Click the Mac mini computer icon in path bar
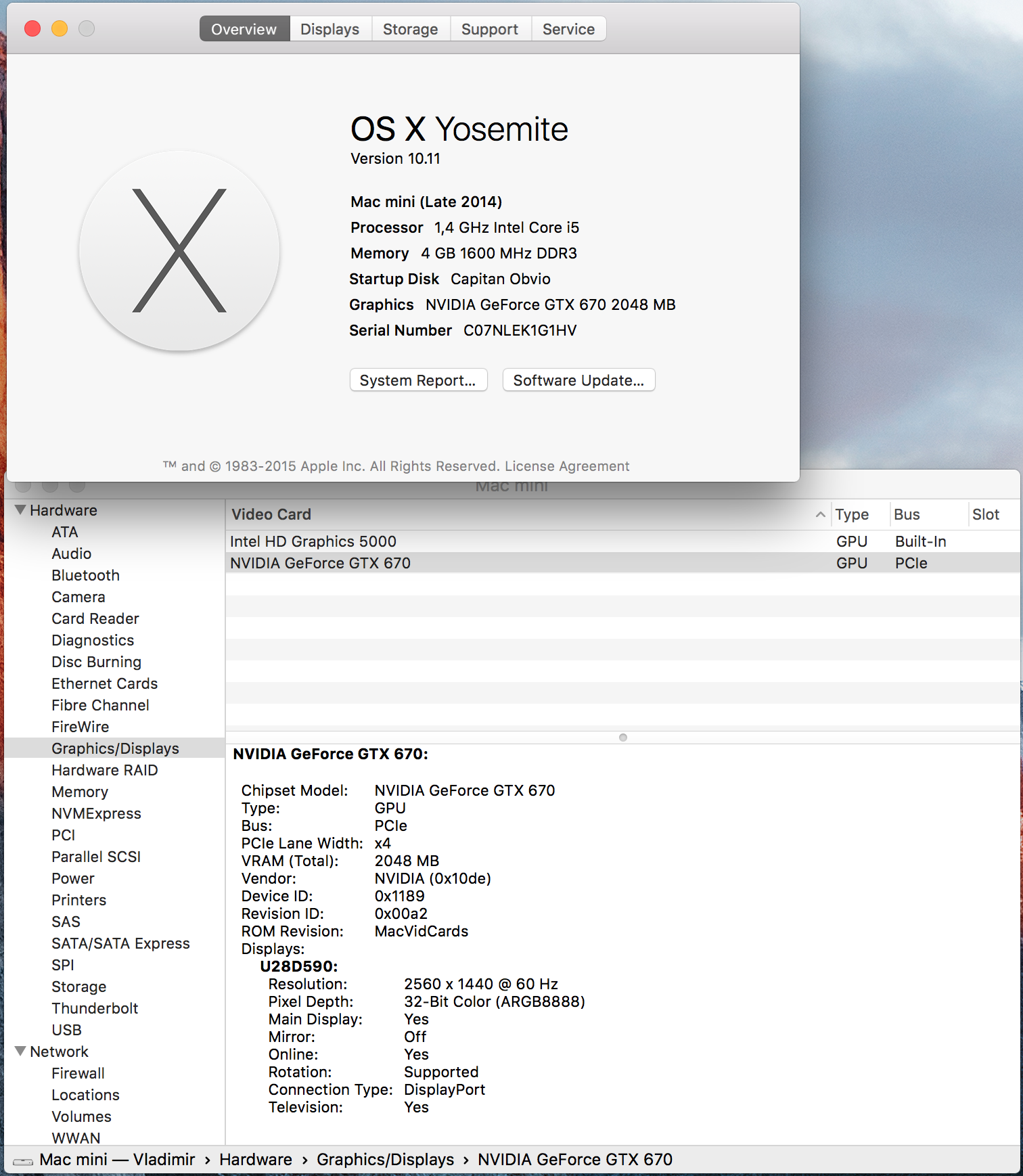 (x=23, y=1162)
